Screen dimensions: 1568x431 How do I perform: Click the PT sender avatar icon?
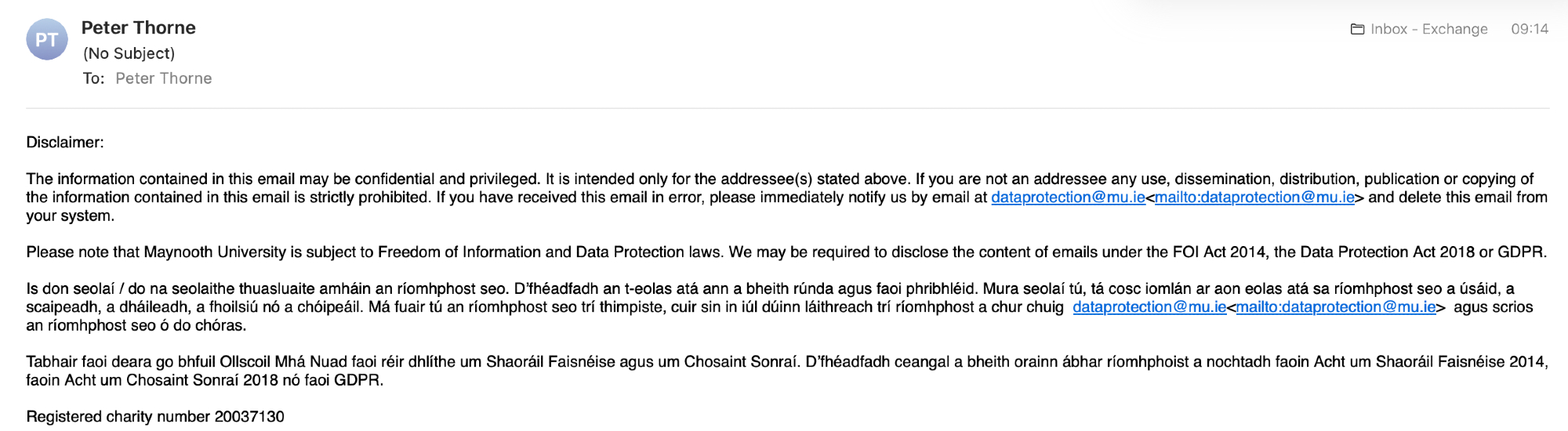point(46,40)
